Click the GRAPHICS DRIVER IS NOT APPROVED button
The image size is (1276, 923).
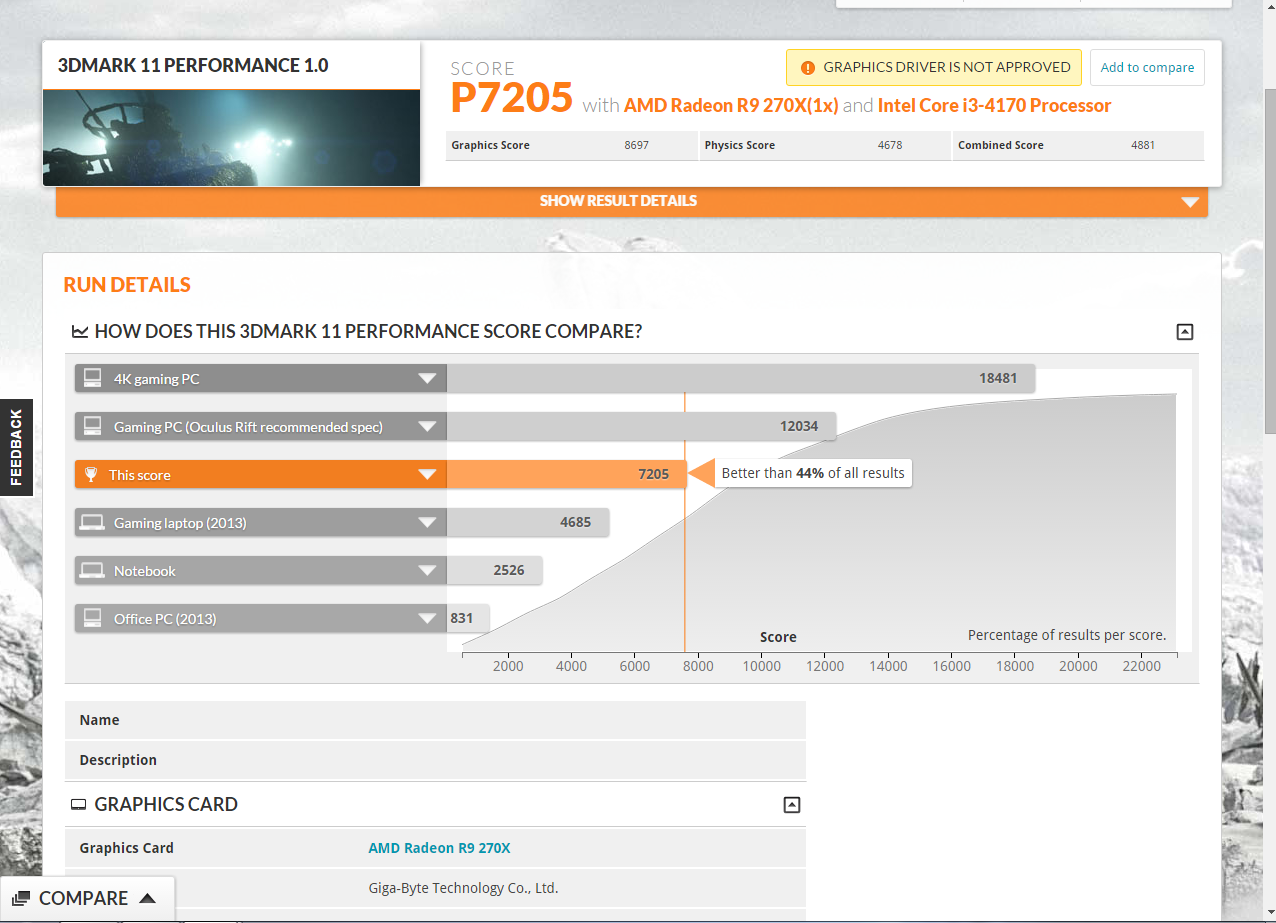933,67
